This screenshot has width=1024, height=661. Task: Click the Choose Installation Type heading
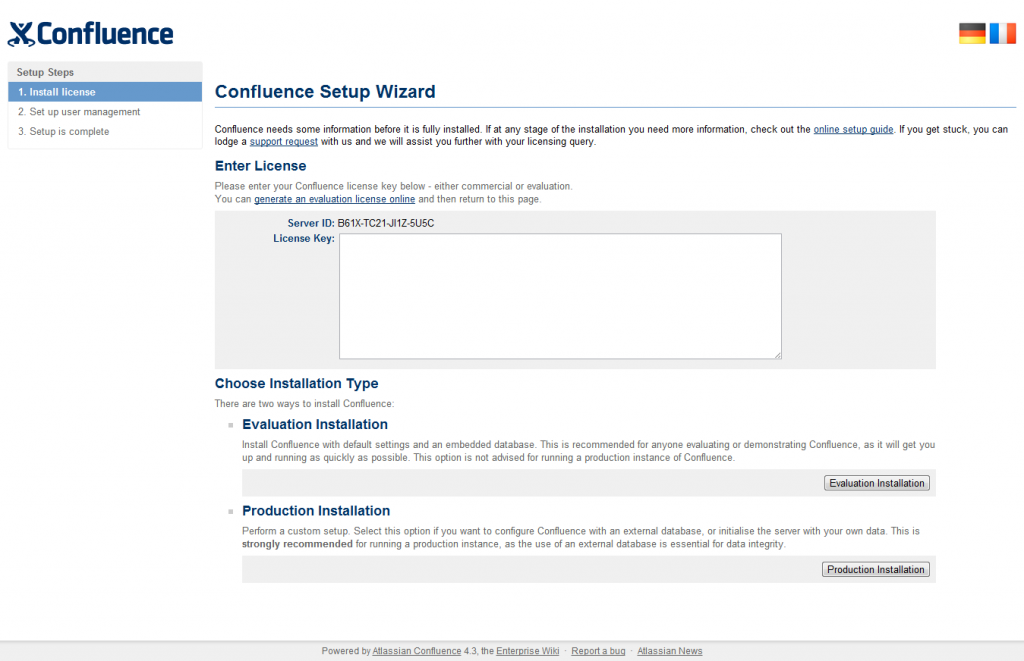[x=296, y=383]
